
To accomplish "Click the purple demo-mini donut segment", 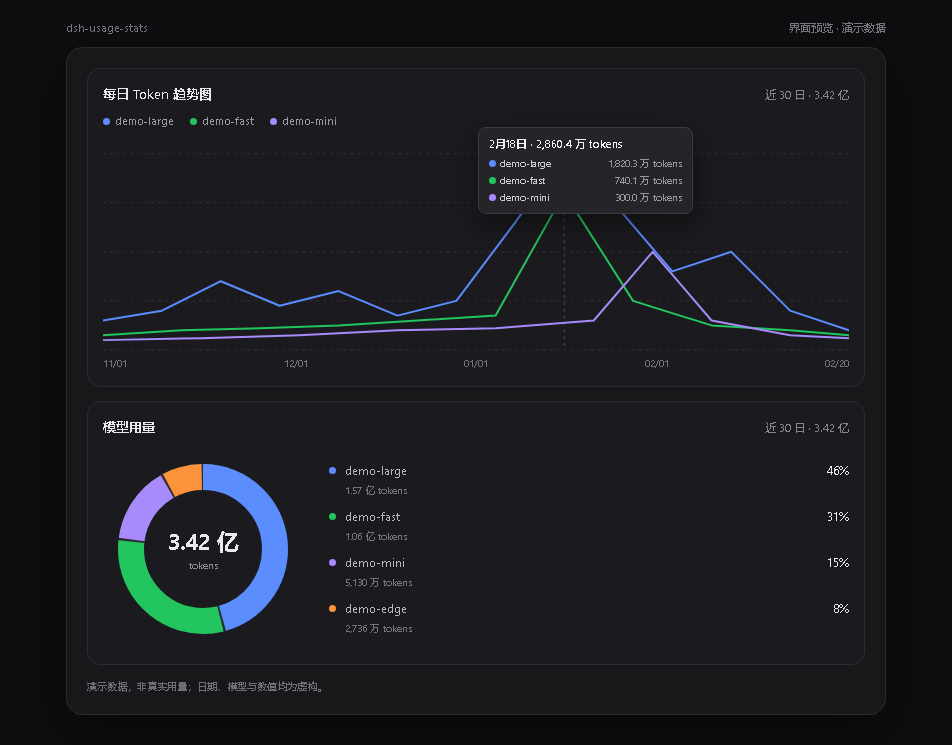I will click(x=141, y=509).
